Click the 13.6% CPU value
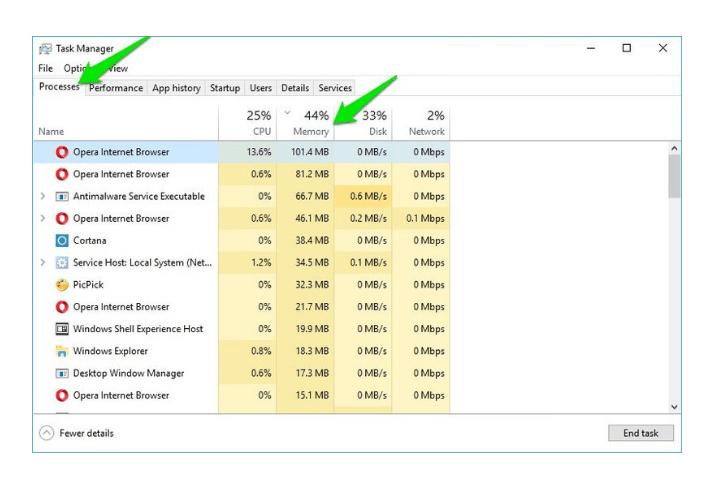This screenshot has height=490, width=717. tap(259, 152)
